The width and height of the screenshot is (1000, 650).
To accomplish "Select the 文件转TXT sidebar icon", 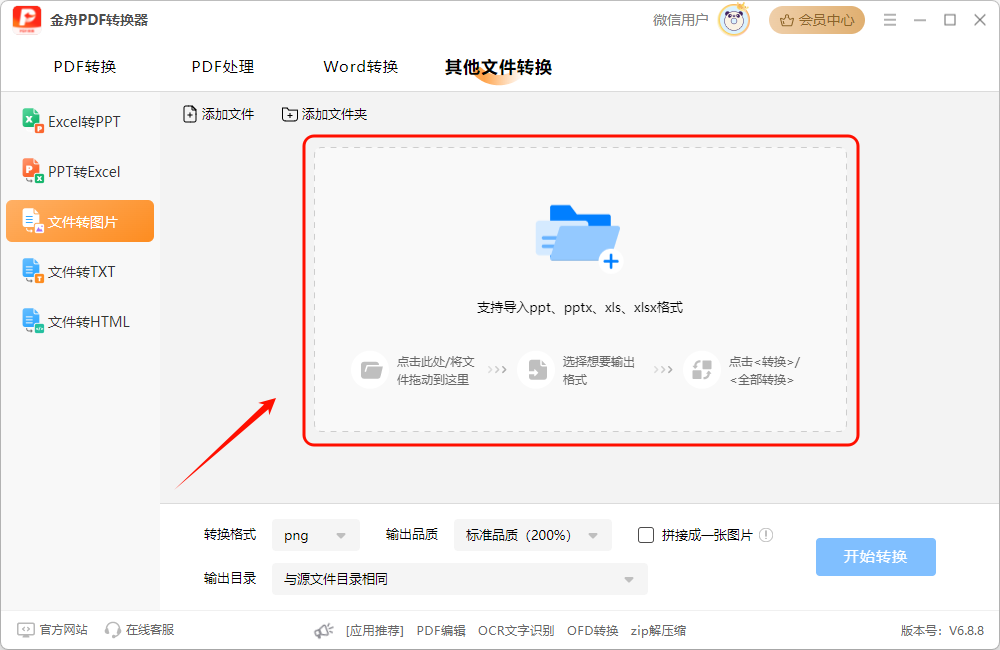I will tap(33, 271).
